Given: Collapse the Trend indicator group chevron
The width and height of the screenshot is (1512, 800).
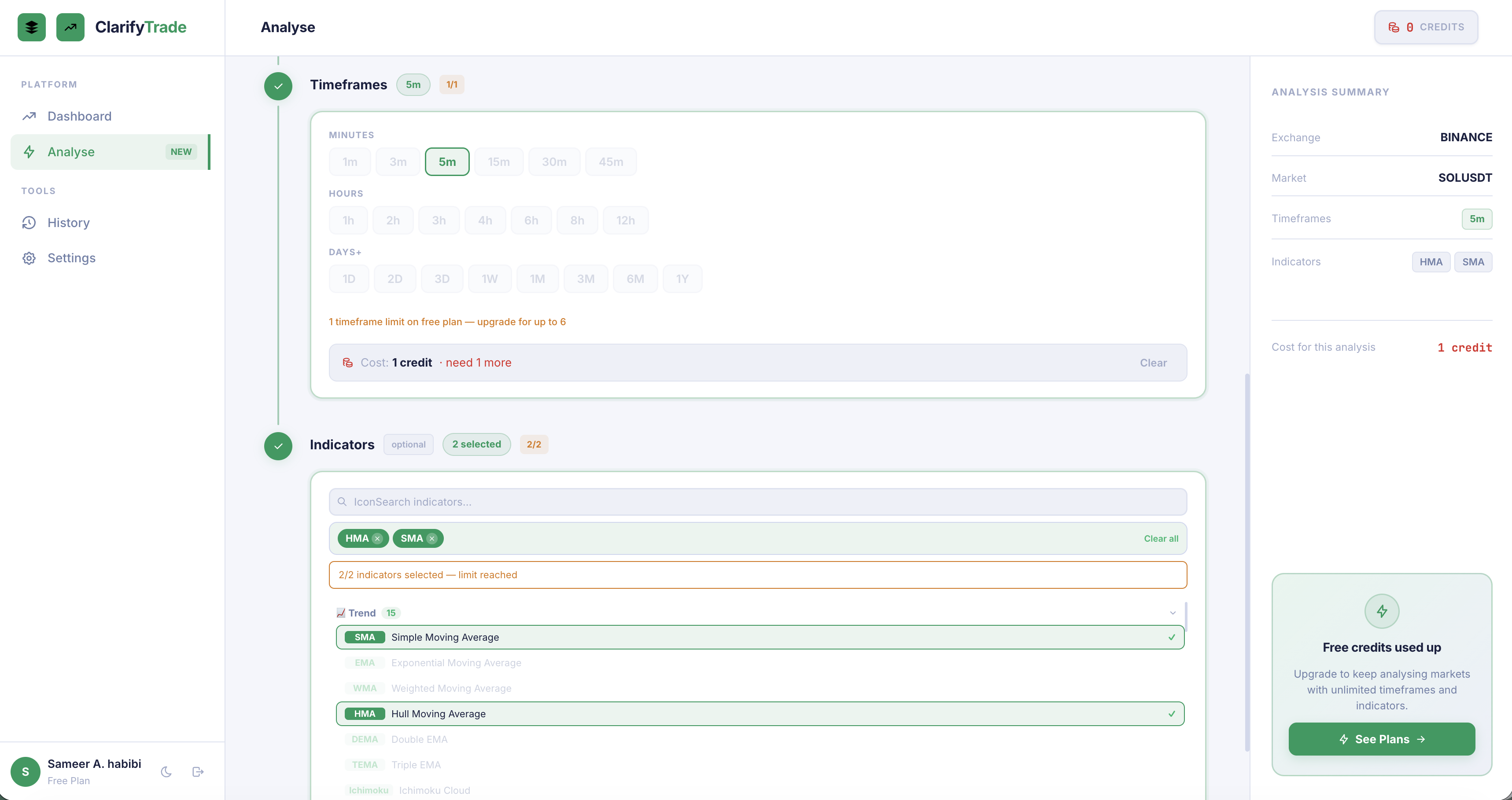Looking at the screenshot, I should click(x=1172, y=613).
